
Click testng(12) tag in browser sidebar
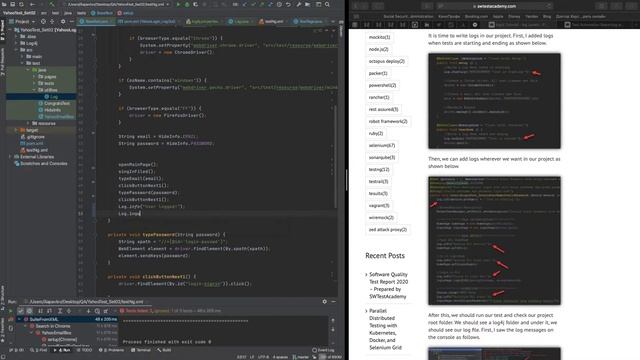point(379,169)
